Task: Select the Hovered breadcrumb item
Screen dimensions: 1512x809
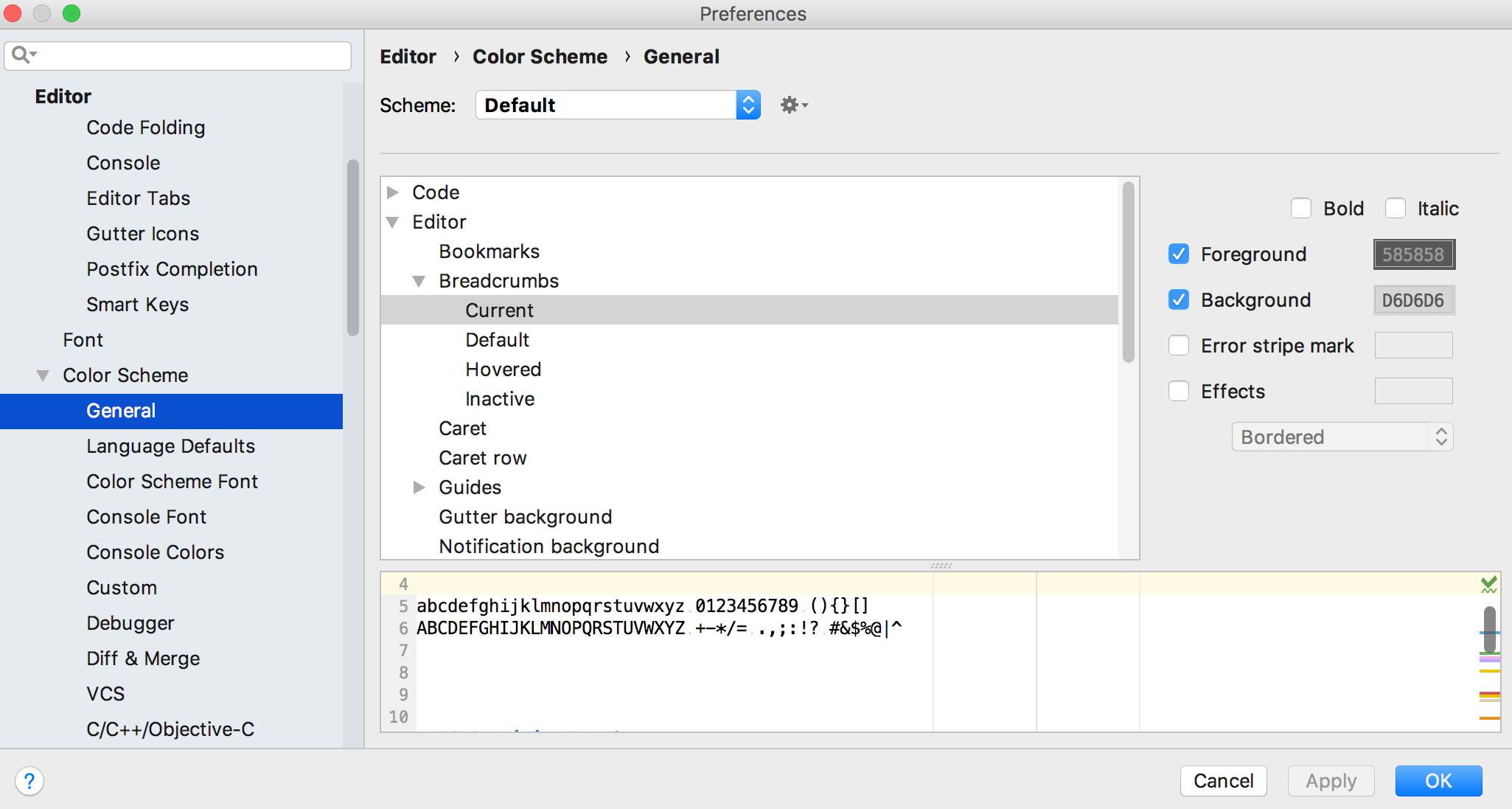Action: 503,369
